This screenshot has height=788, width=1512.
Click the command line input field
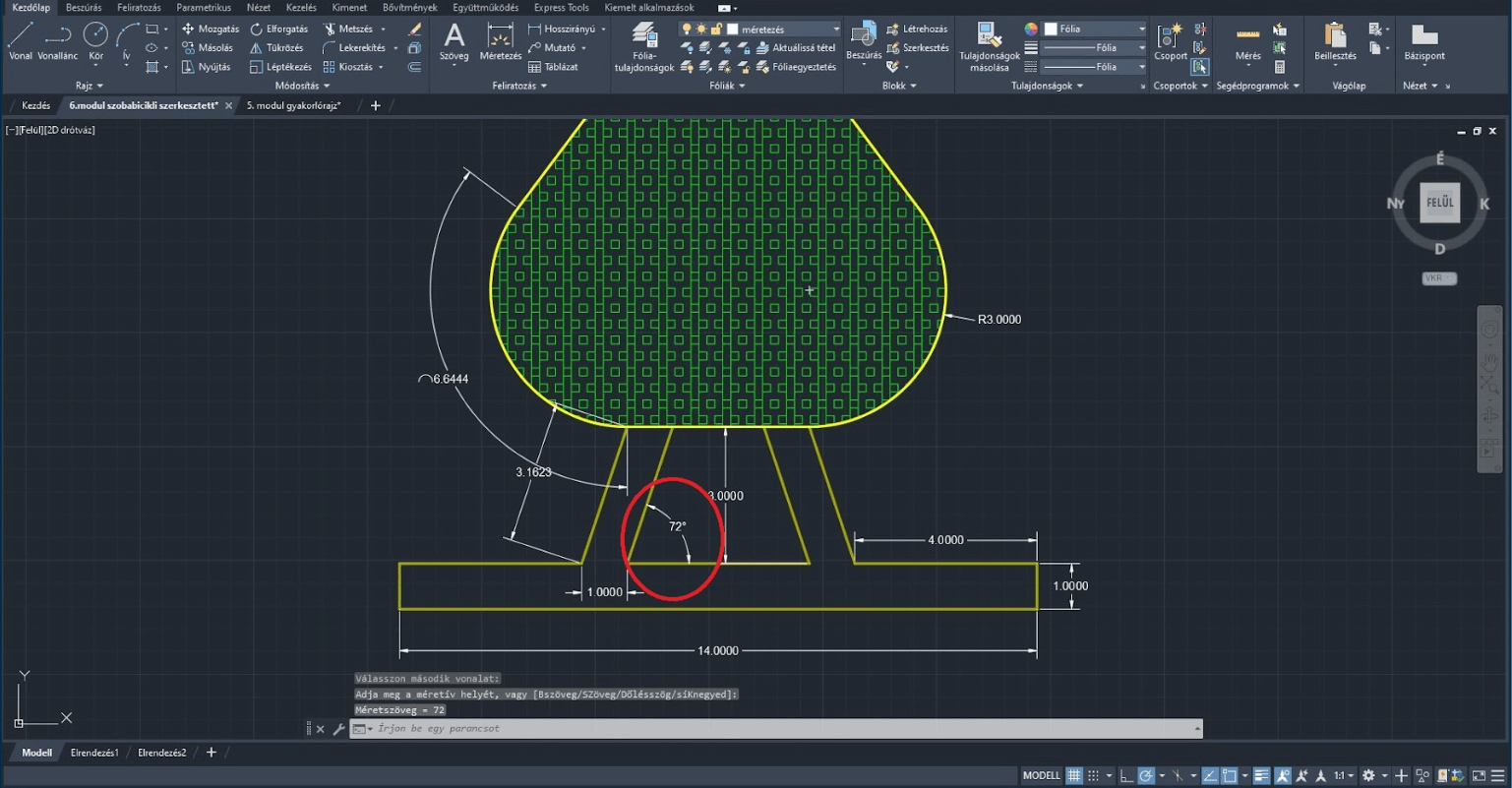click(777, 729)
